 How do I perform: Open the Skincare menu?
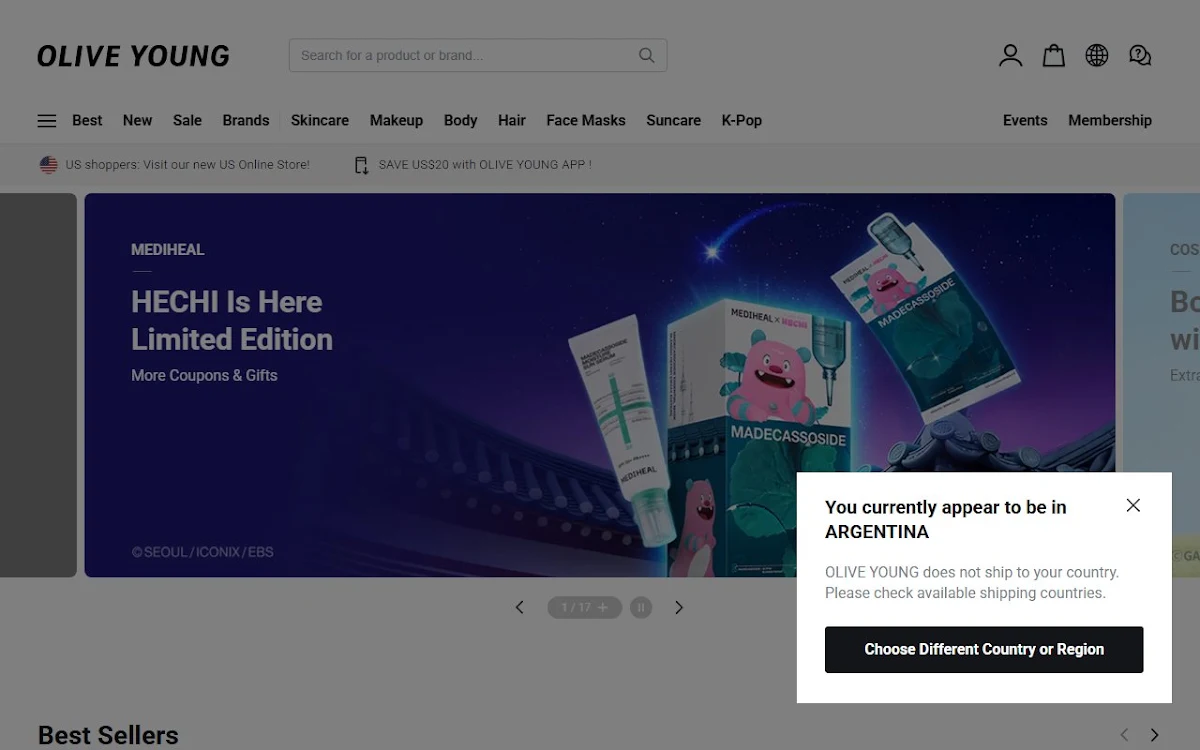pos(320,120)
